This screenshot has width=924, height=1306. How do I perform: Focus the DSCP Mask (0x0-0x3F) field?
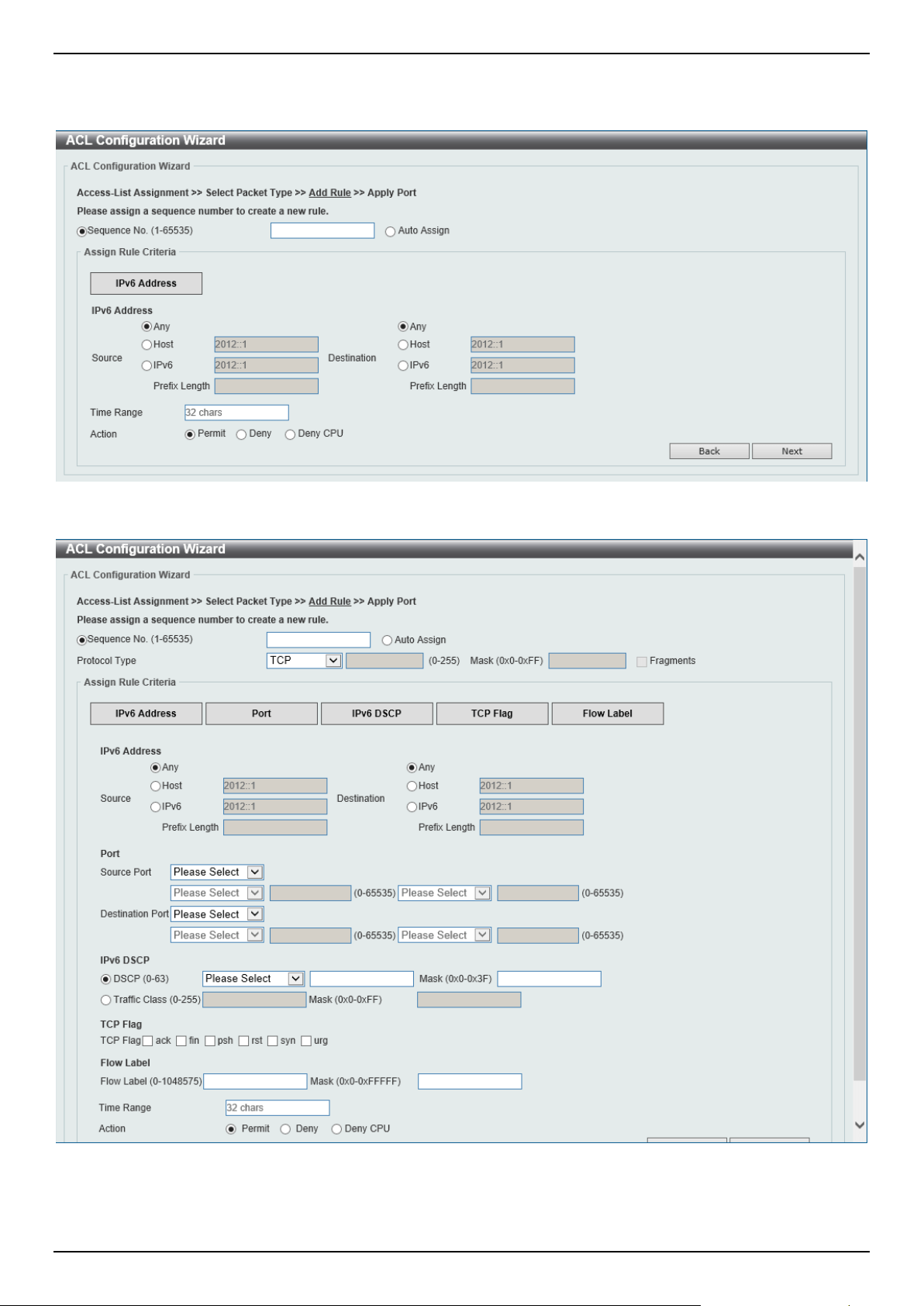[x=550, y=979]
